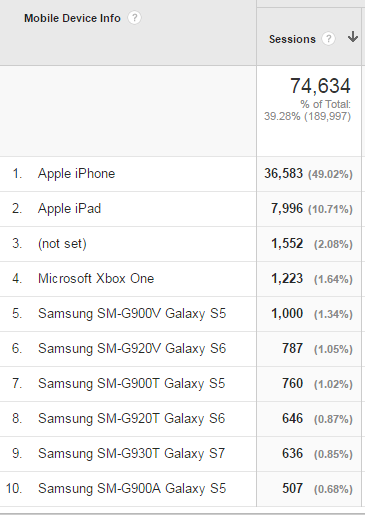Click Xbox One sessions count 1,223
This screenshot has height=515, width=365.
pos(287,279)
